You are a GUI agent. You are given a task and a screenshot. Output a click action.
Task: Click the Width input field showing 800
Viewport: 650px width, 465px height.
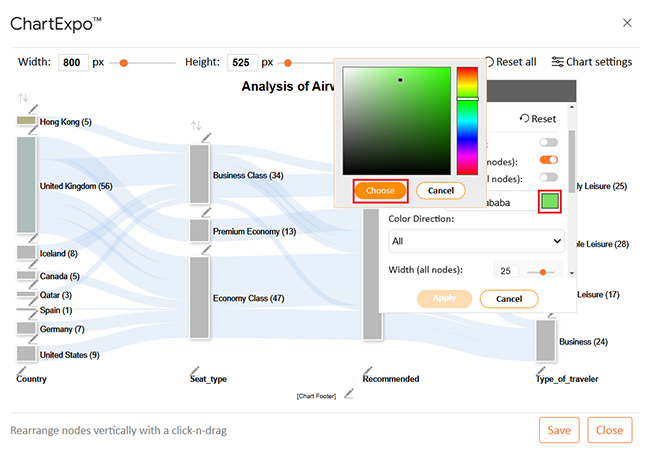tap(73, 63)
